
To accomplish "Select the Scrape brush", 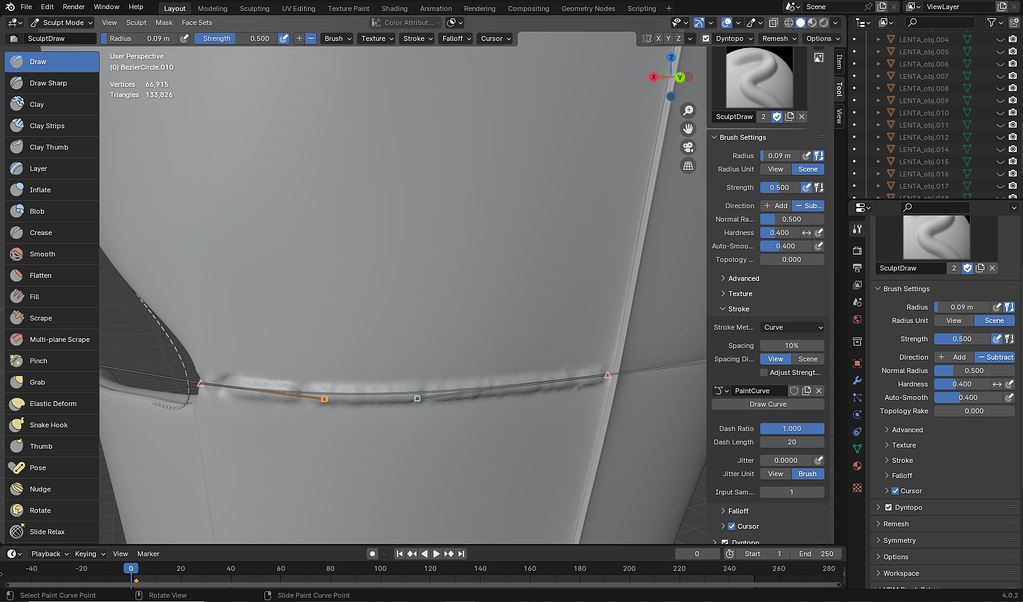I will tap(52, 318).
